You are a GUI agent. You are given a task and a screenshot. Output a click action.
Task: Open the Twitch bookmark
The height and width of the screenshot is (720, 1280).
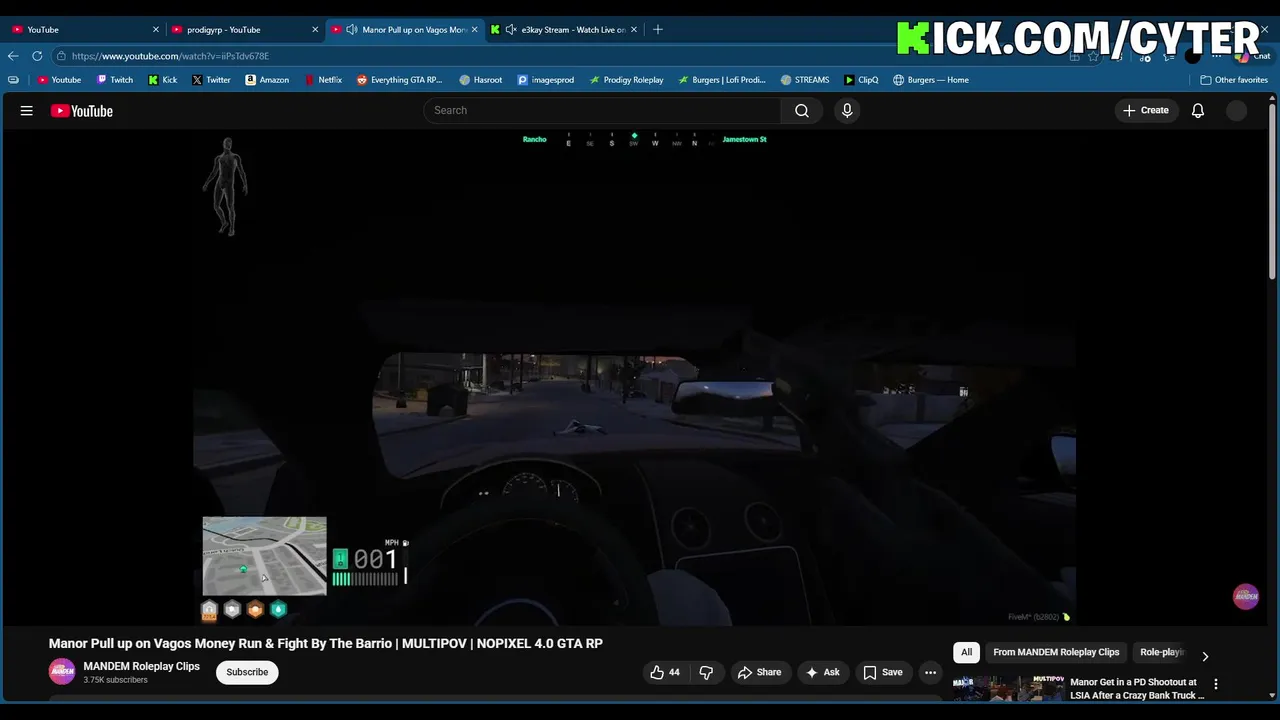115,80
